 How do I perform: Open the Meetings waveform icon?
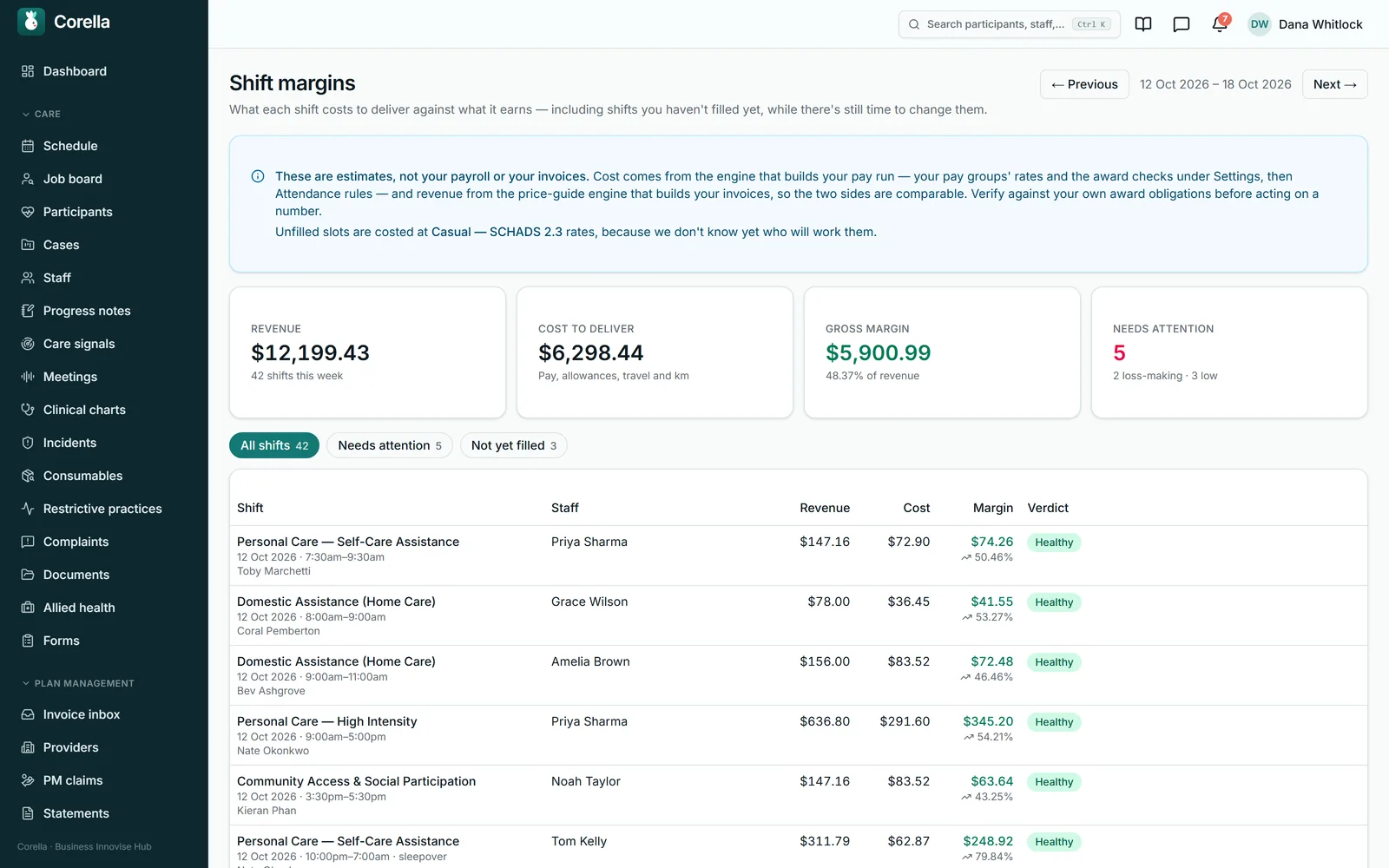[28, 377]
